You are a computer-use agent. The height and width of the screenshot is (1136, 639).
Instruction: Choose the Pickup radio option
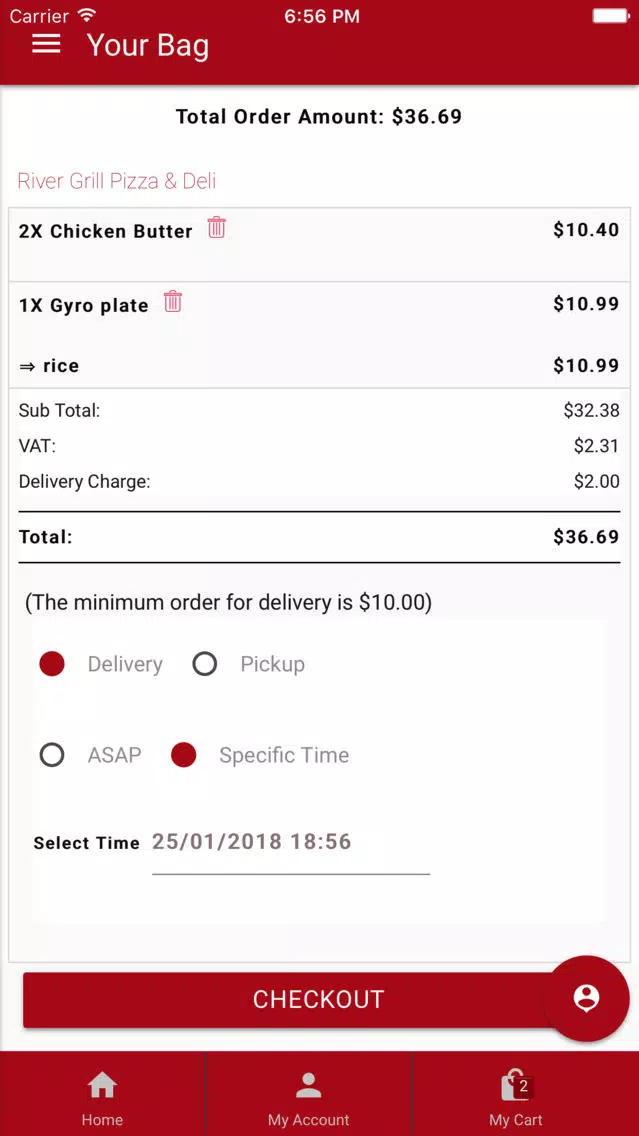205,664
